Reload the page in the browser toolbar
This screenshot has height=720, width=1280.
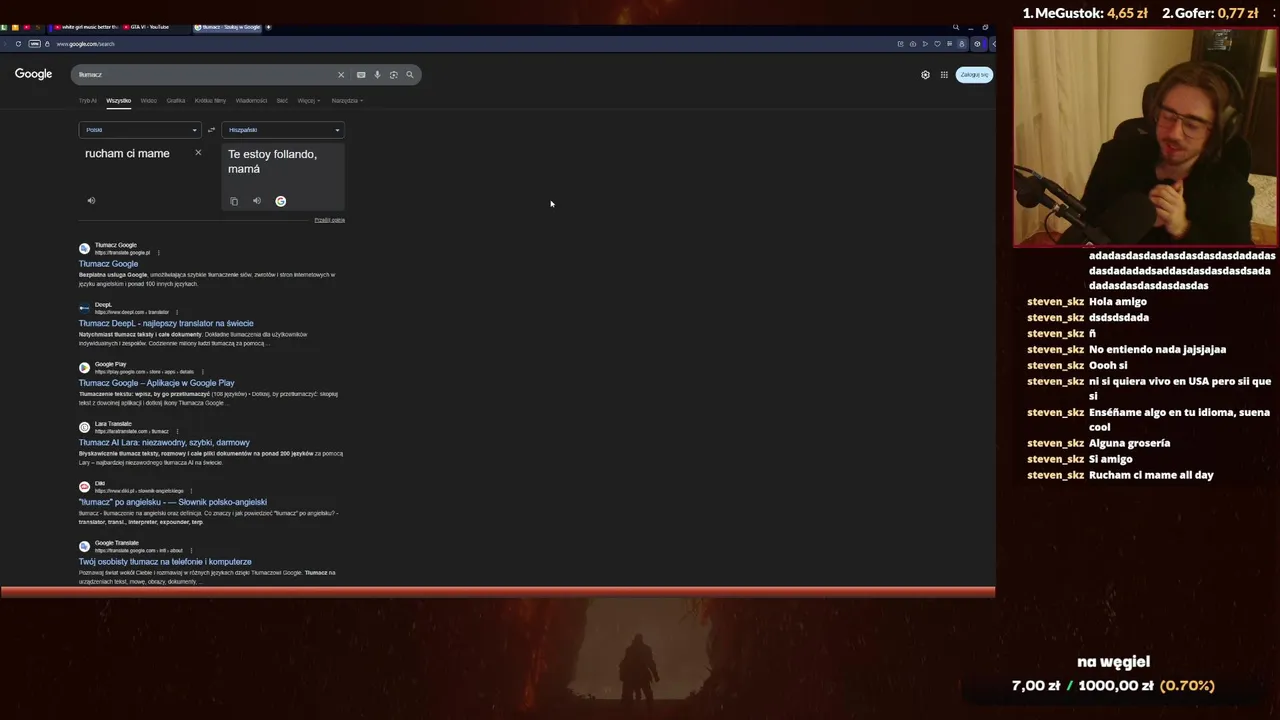click(x=18, y=44)
